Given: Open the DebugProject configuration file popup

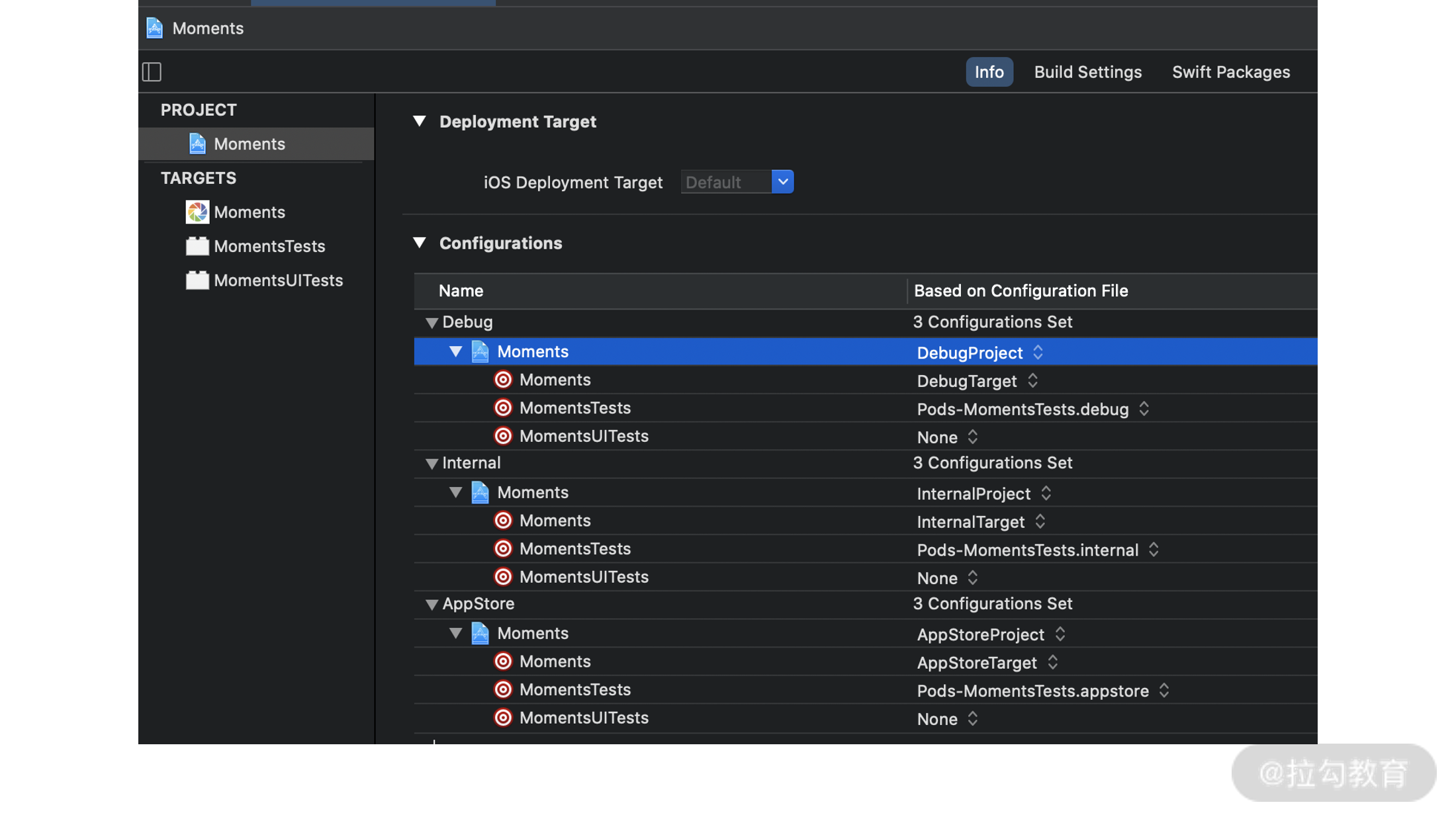Looking at the screenshot, I should (1038, 353).
